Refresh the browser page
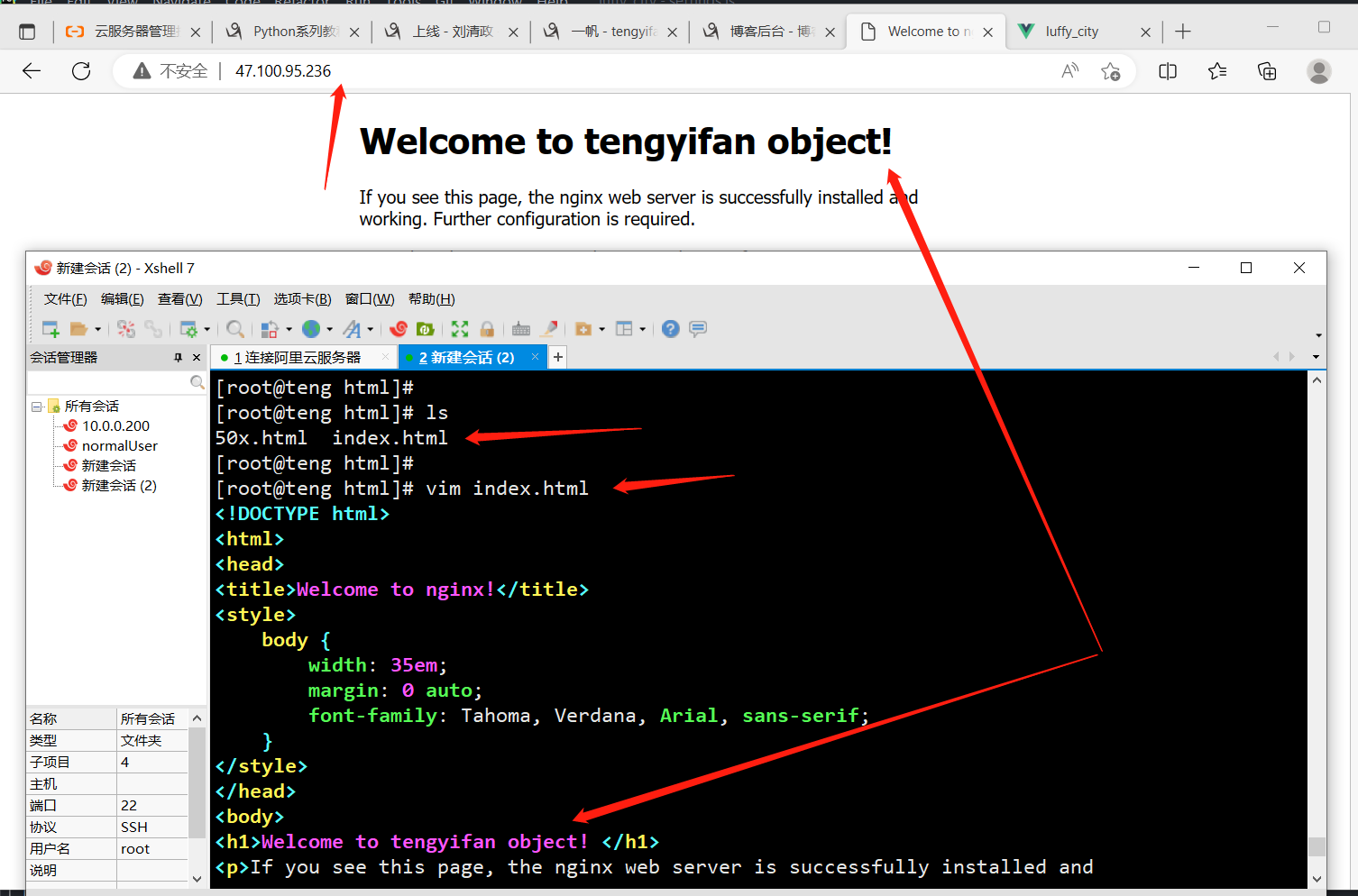Viewport: 1358px width, 896px height. coord(81,71)
